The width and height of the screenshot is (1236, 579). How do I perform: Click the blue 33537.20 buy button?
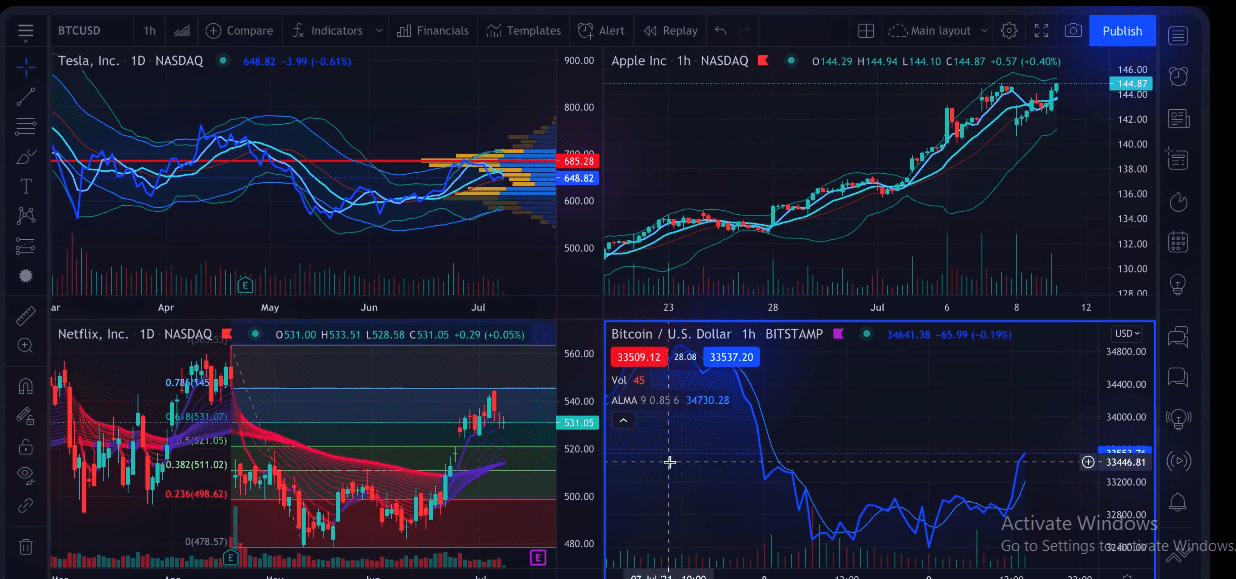point(730,357)
